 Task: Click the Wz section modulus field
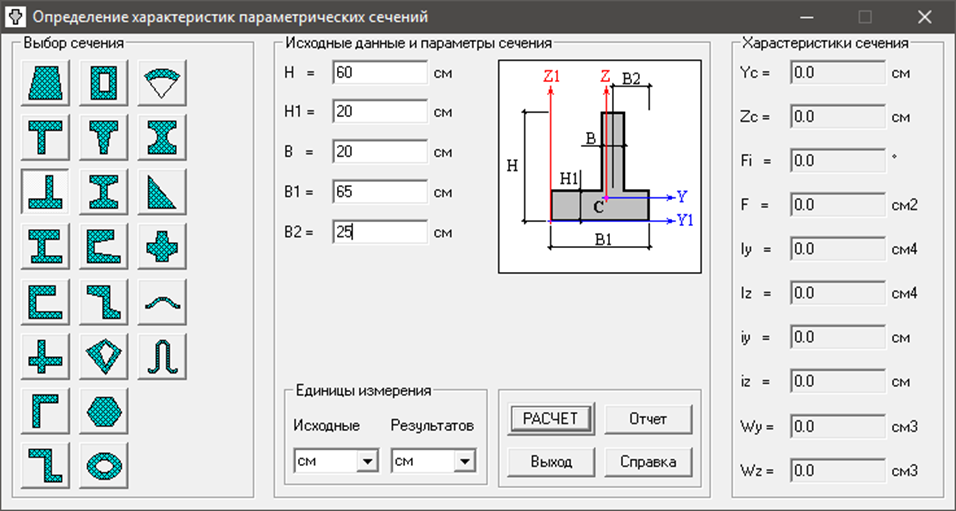(838, 471)
